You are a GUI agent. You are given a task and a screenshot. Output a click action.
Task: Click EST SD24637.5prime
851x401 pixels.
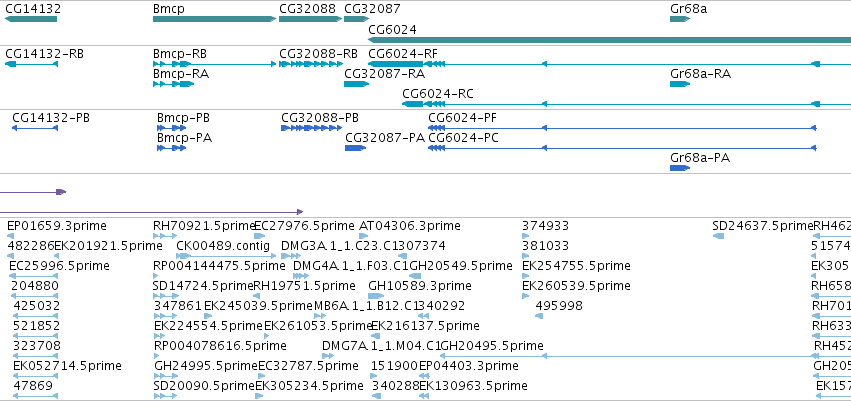click(718, 236)
